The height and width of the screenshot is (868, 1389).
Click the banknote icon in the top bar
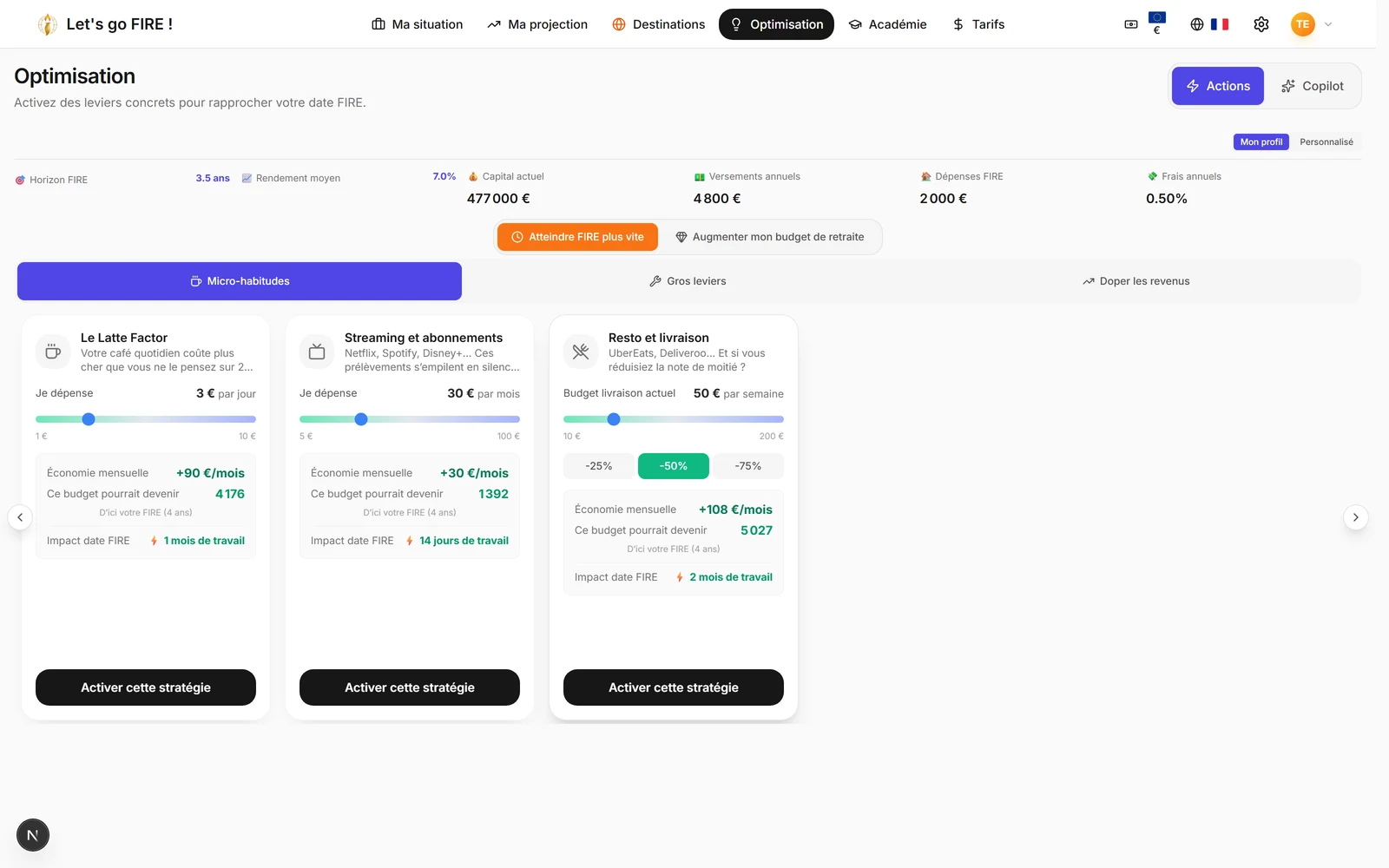point(1131,24)
